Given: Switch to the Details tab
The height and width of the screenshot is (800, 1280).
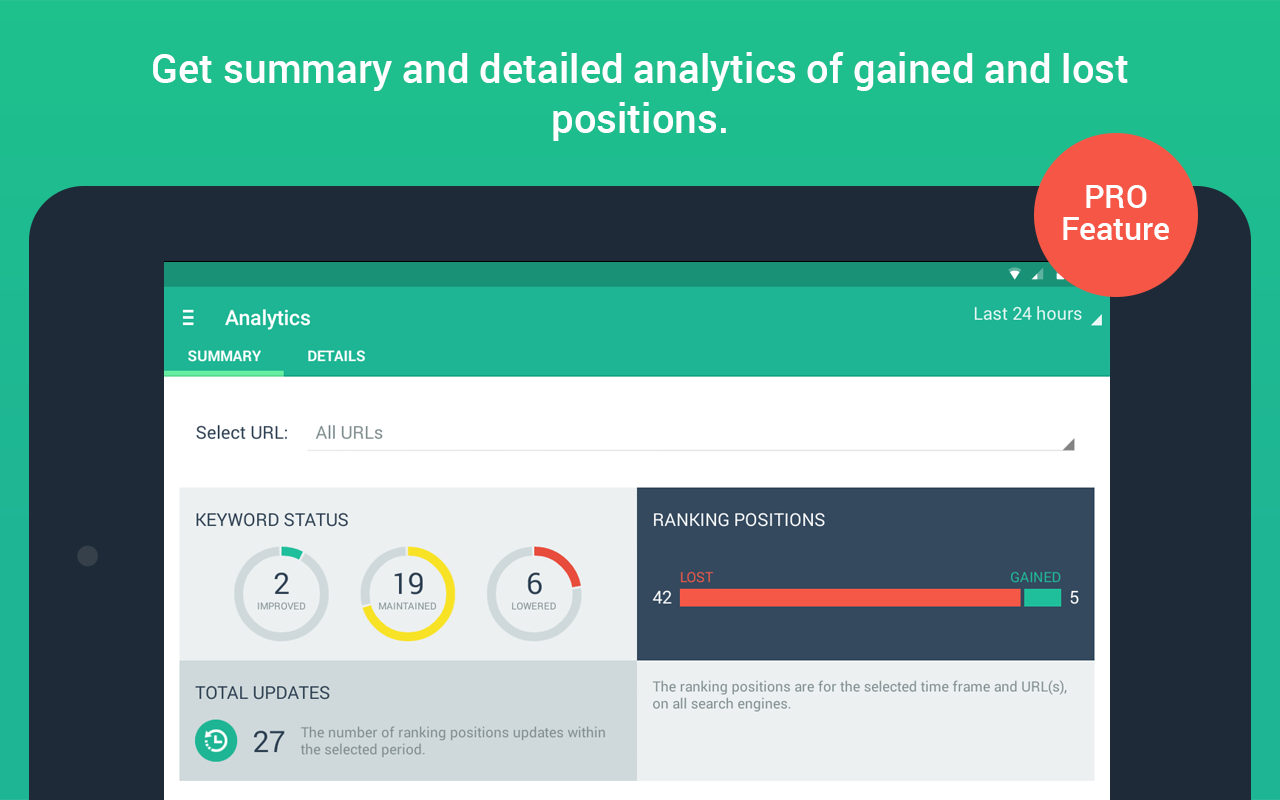Looking at the screenshot, I should pyautogui.click(x=336, y=356).
